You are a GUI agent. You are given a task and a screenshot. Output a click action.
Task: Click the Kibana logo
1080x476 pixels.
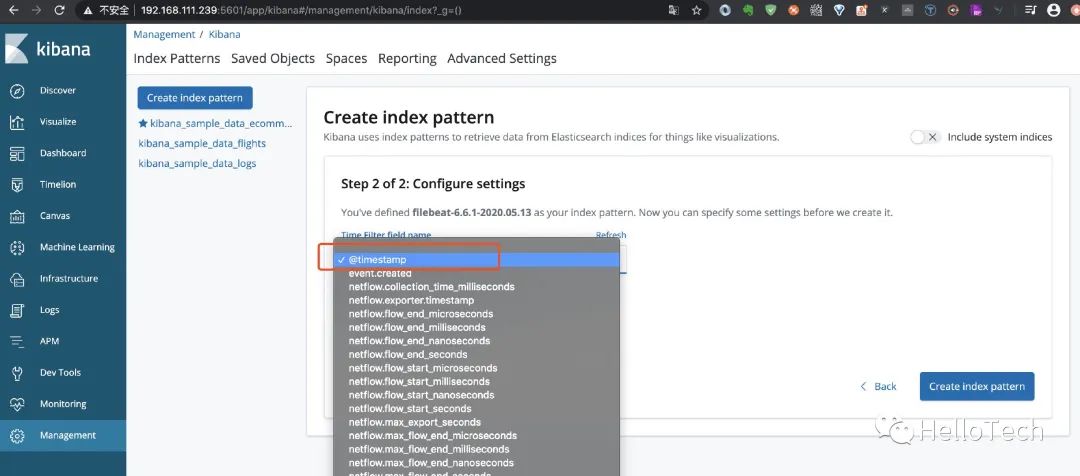click(x=48, y=50)
